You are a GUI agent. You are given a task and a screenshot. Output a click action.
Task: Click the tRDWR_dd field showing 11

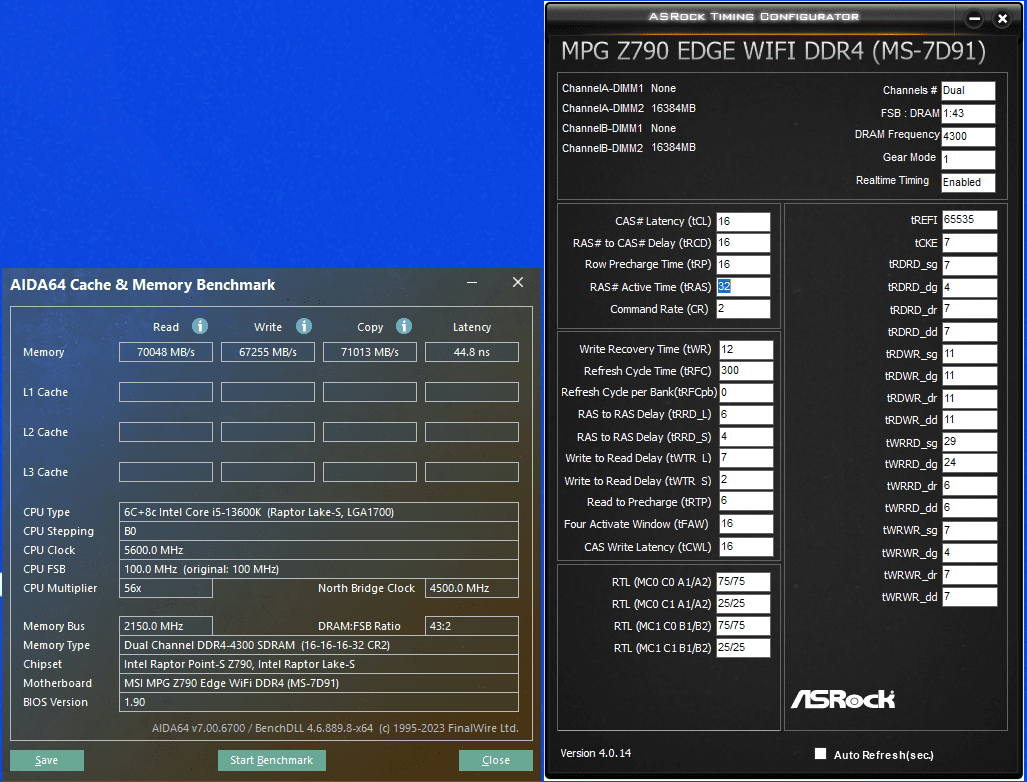969,420
